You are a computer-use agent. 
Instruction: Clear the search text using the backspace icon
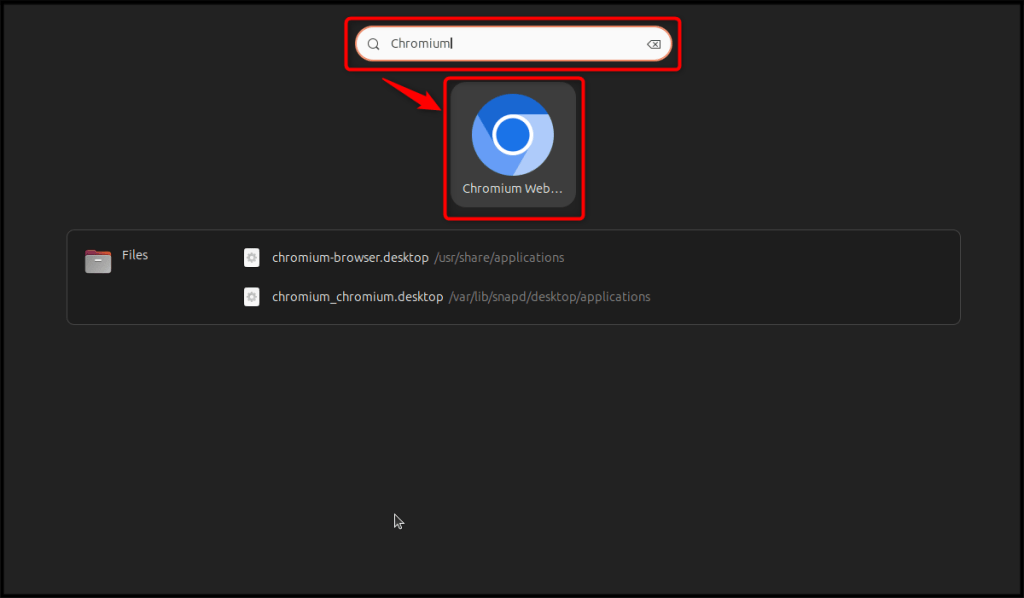[654, 43]
